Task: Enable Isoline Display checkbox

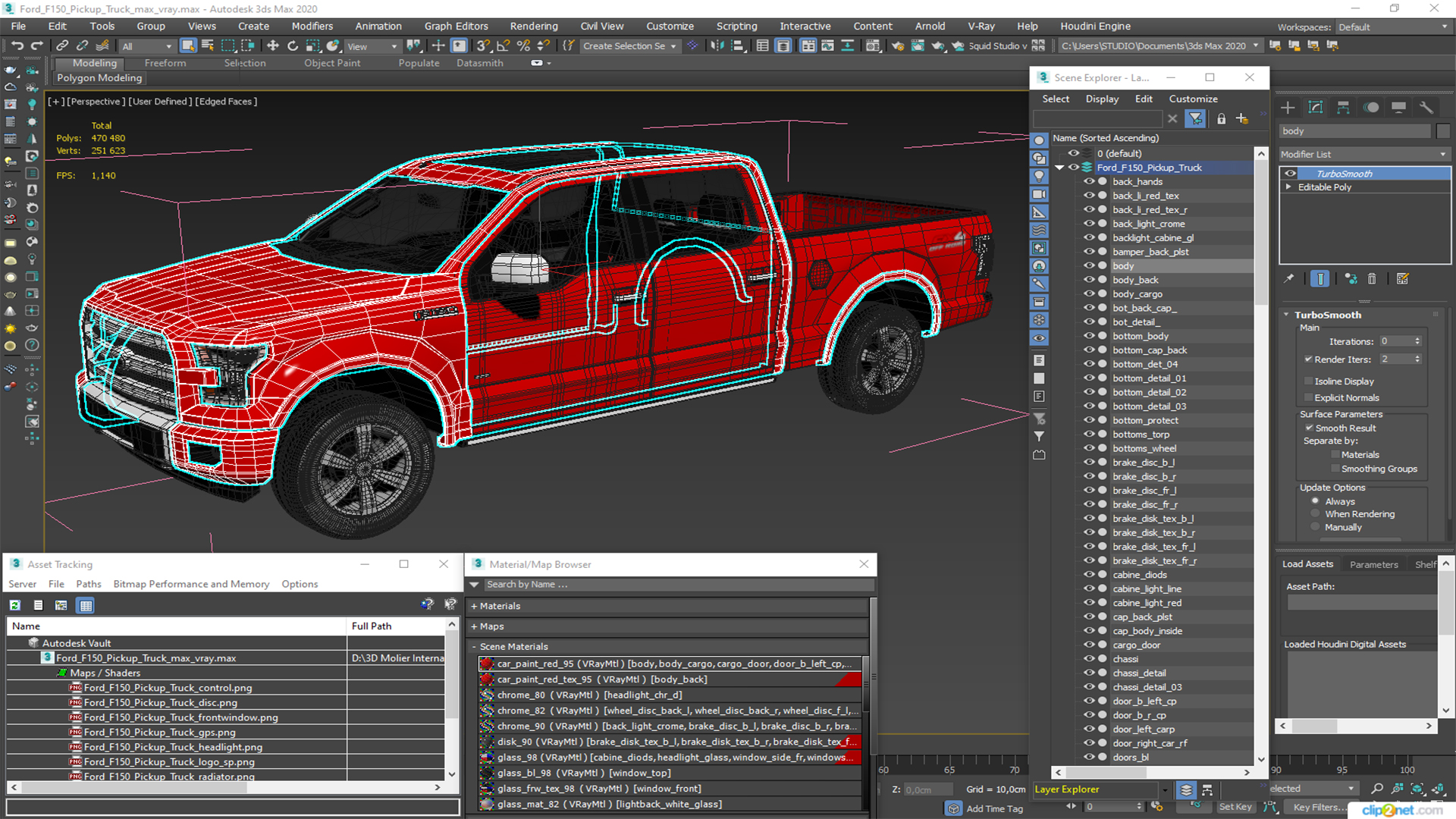Action: tap(1308, 381)
